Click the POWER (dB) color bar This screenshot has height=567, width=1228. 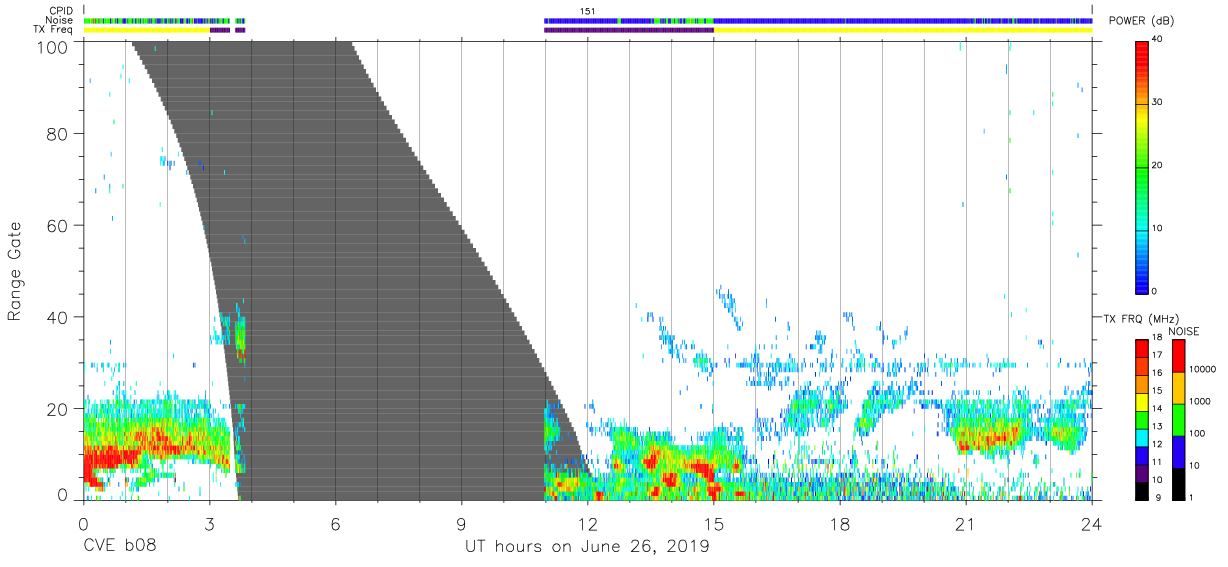[1142, 165]
